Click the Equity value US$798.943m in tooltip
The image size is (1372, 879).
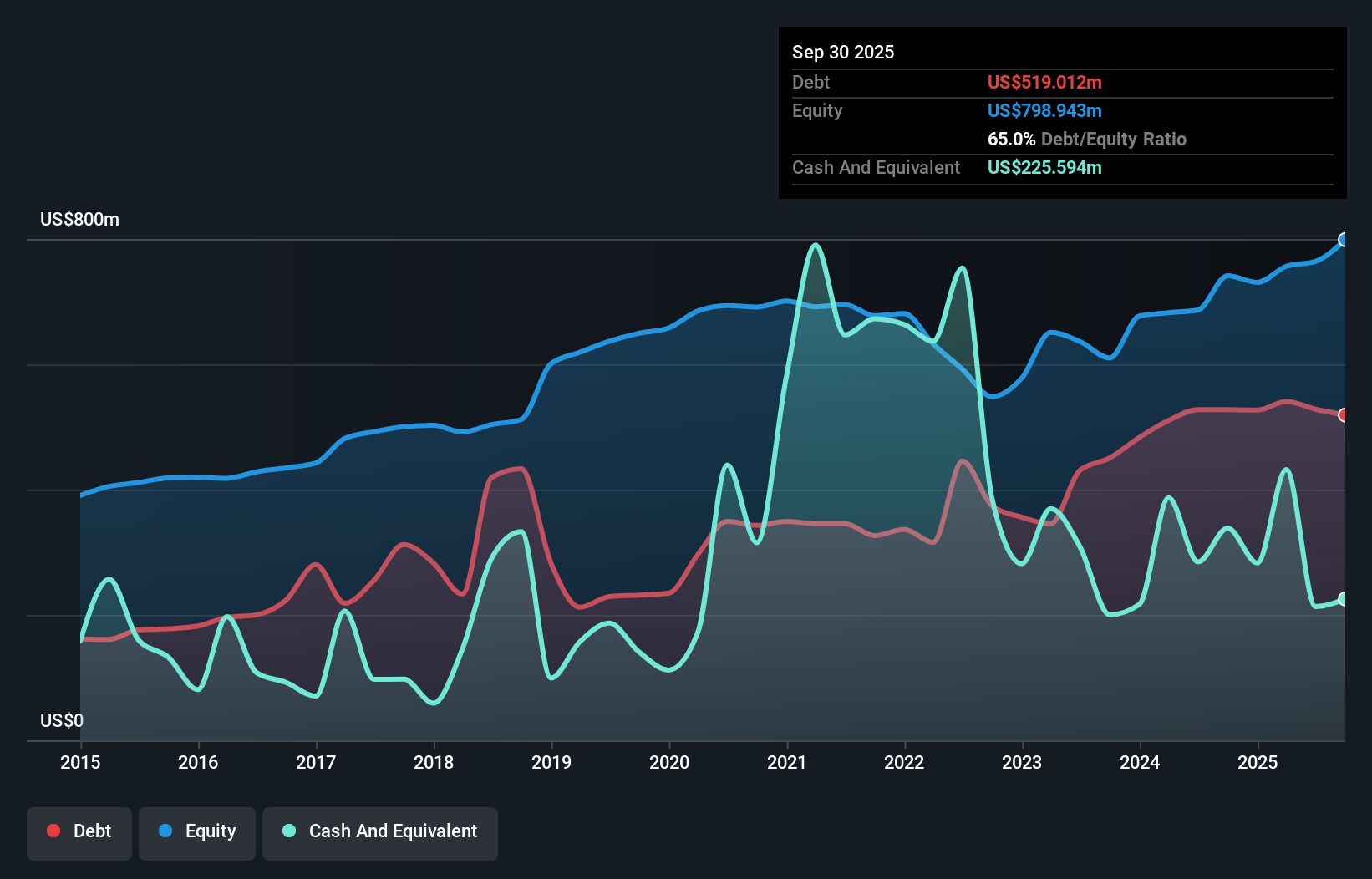tap(1044, 111)
